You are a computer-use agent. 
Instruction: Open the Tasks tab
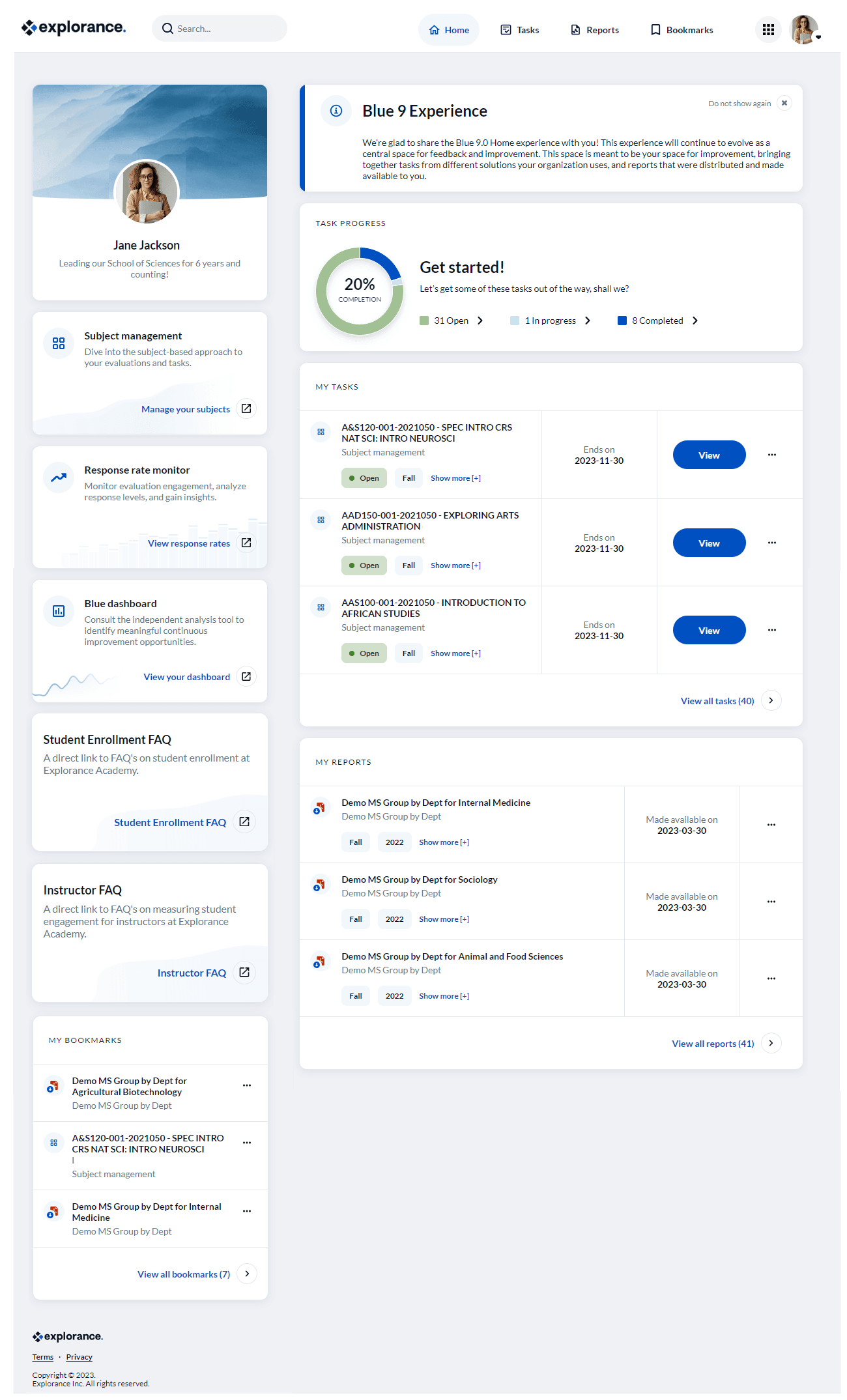click(x=520, y=30)
